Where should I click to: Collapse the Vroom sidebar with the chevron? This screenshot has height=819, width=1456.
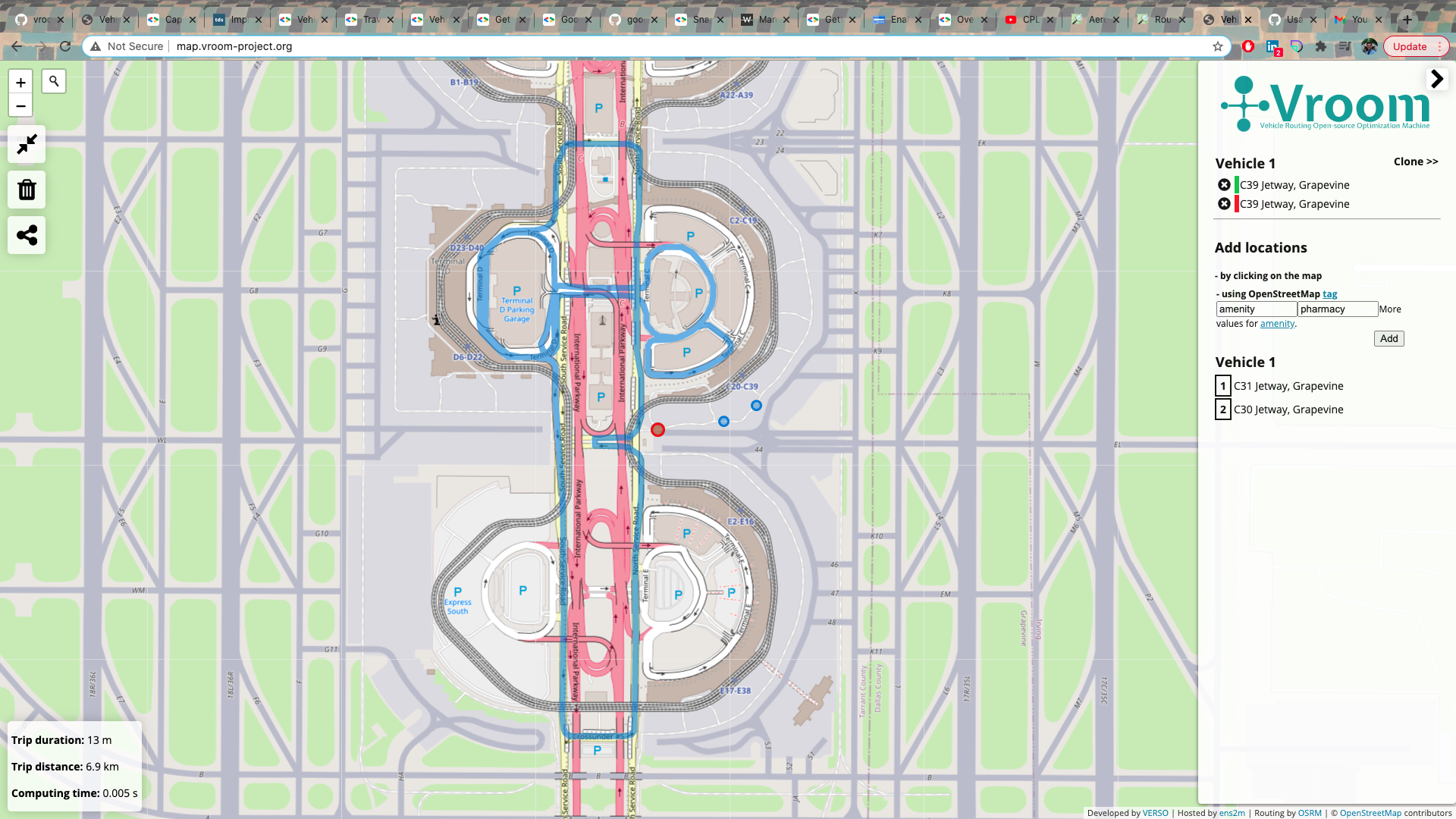1437,78
